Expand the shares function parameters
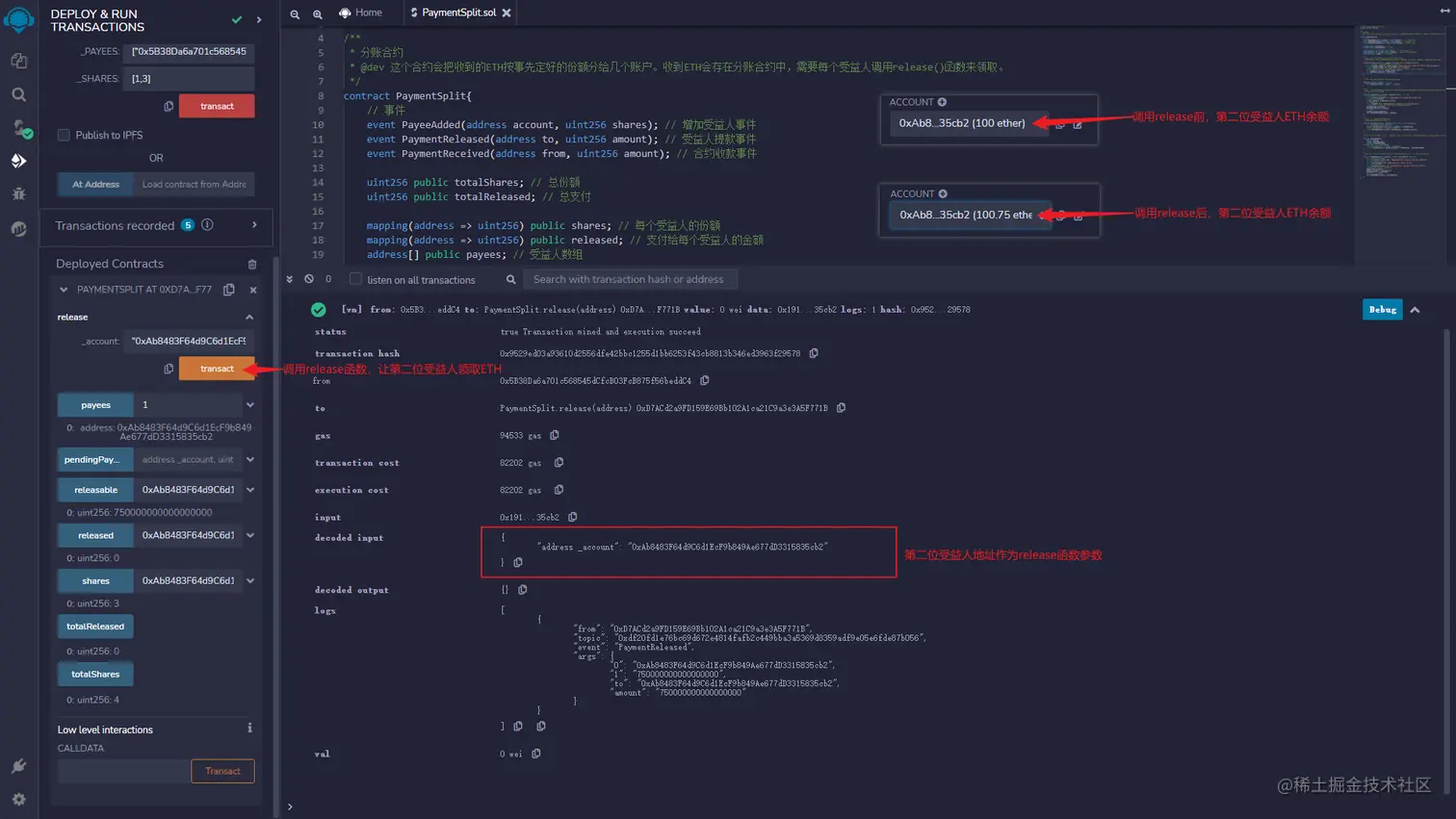The image size is (1456, 819). point(250,581)
